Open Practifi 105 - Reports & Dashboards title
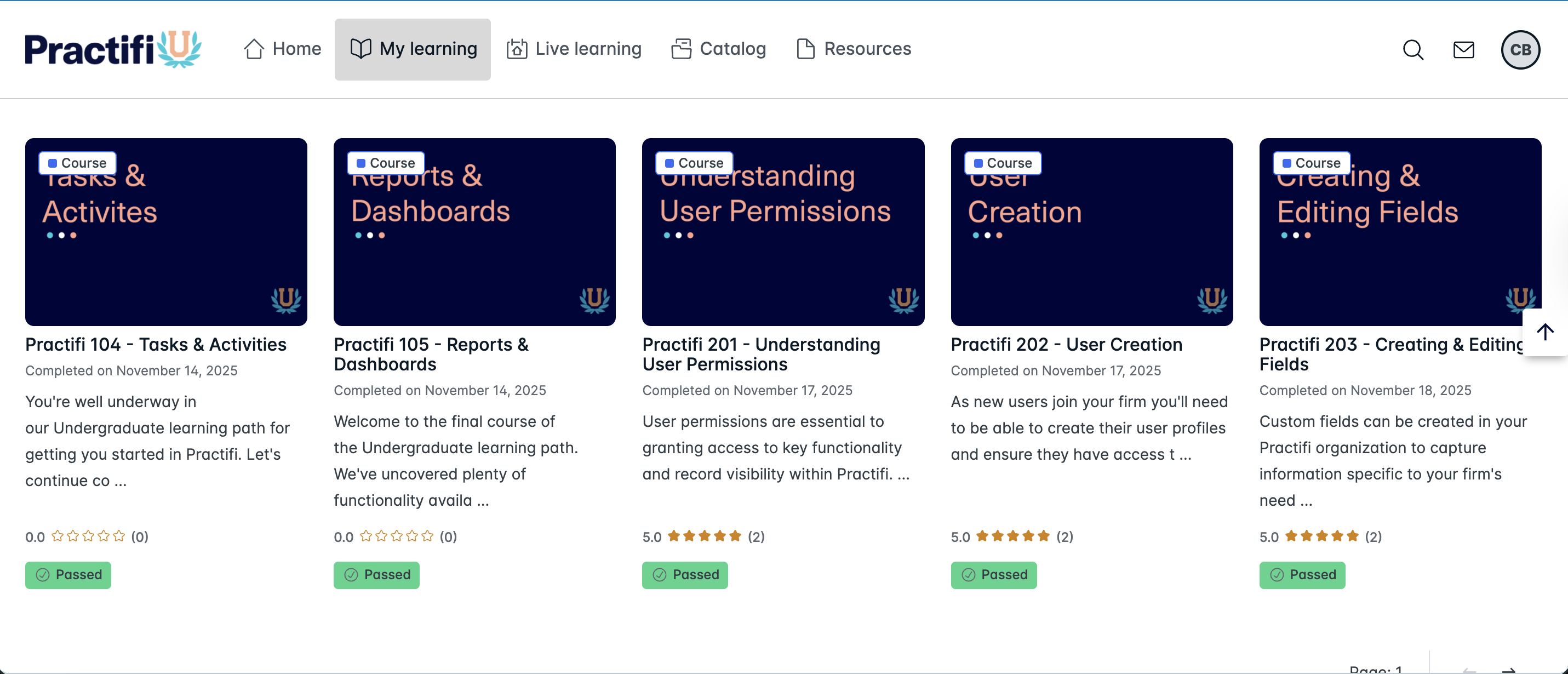The height and width of the screenshot is (674, 1568). click(431, 355)
